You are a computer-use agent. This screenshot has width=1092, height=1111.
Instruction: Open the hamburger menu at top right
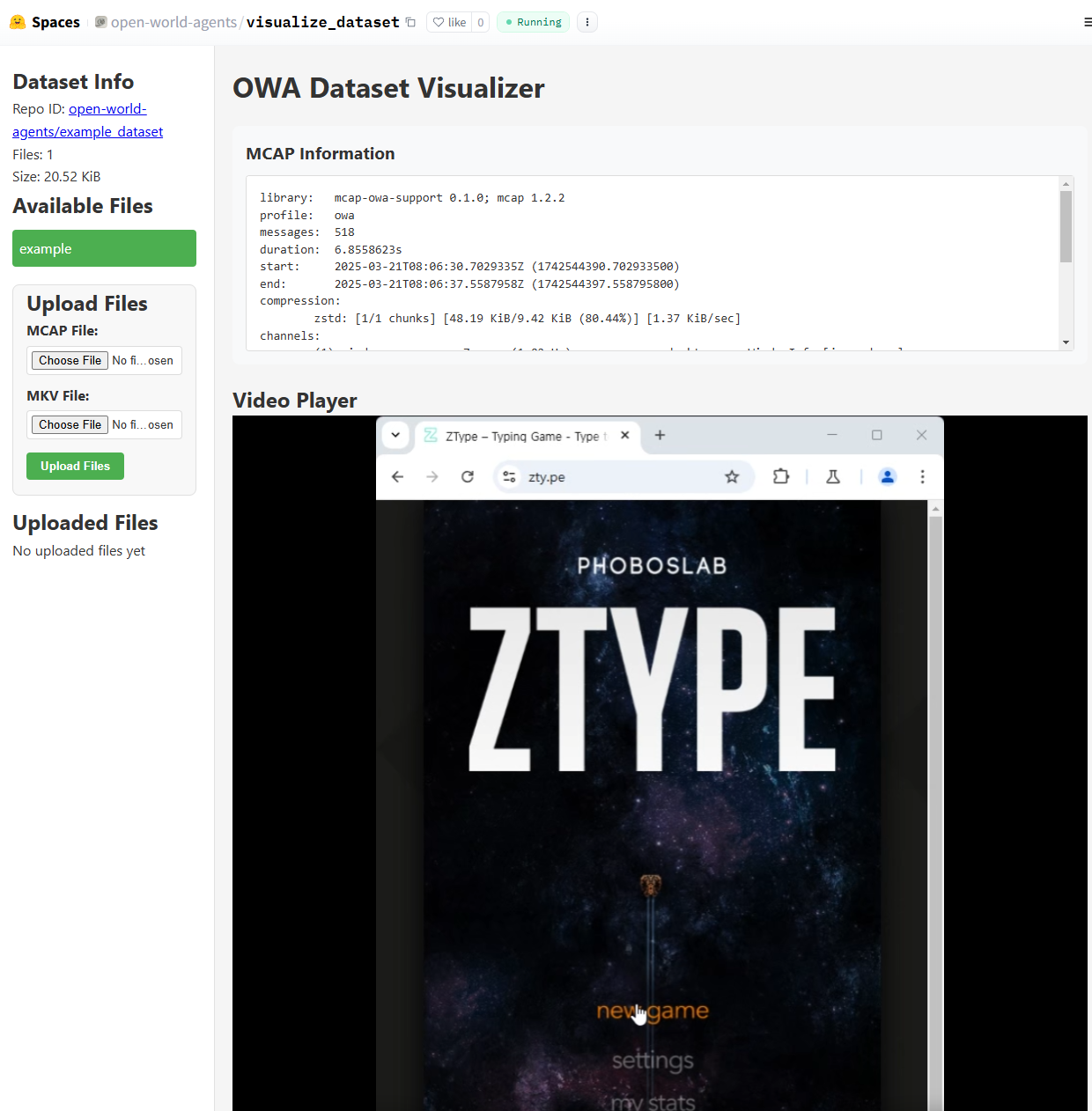[x=1088, y=22]
